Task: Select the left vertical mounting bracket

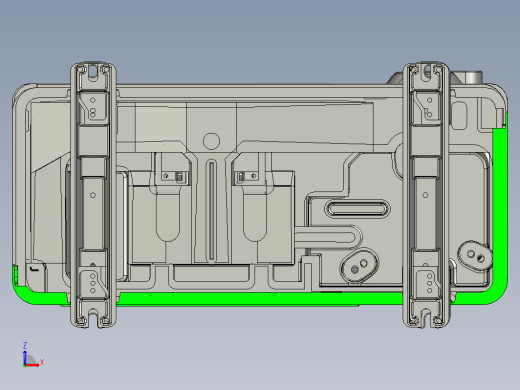Action: click(93, 195)
